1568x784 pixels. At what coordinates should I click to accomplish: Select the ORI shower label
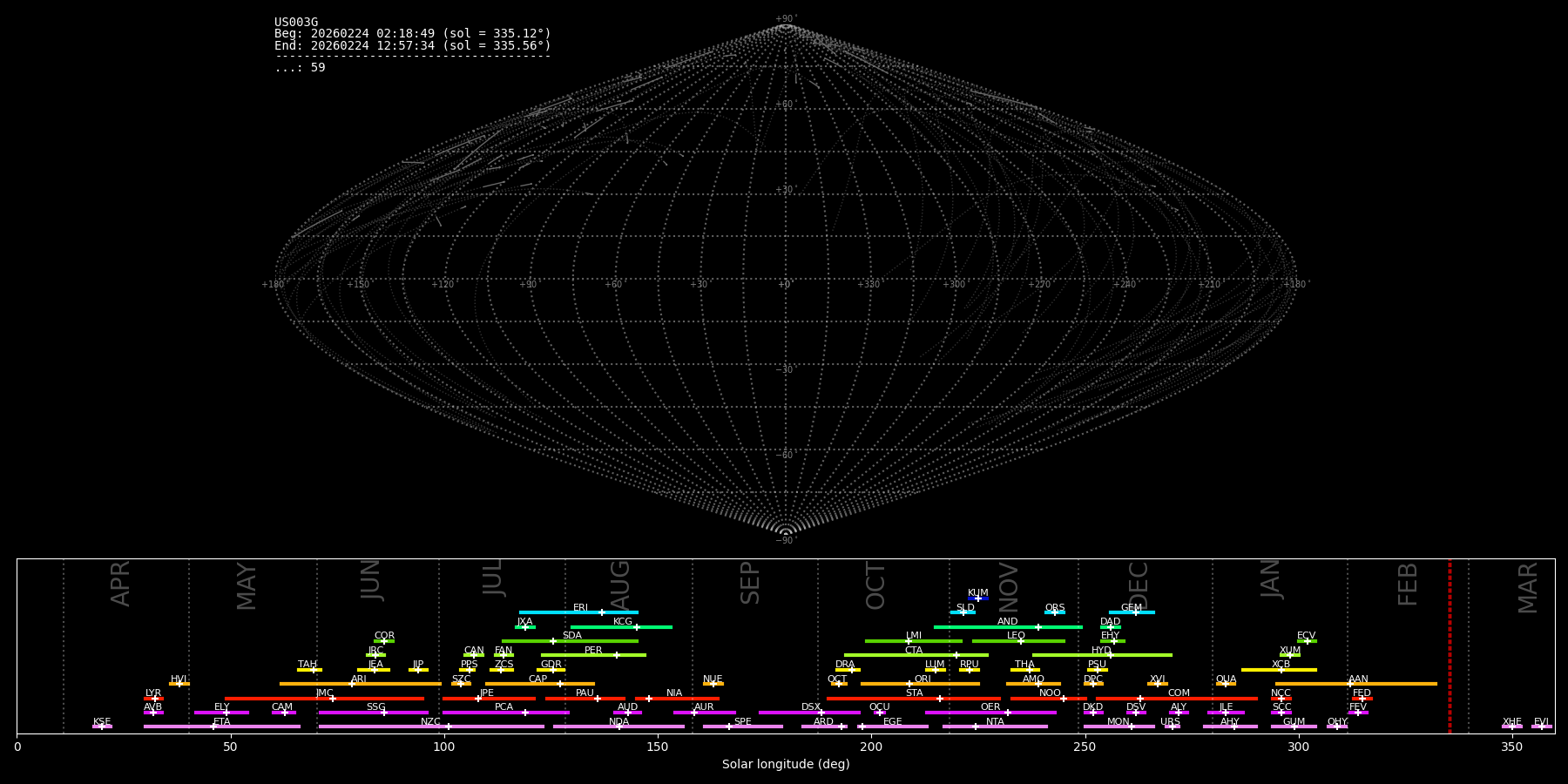coord(923,679)
